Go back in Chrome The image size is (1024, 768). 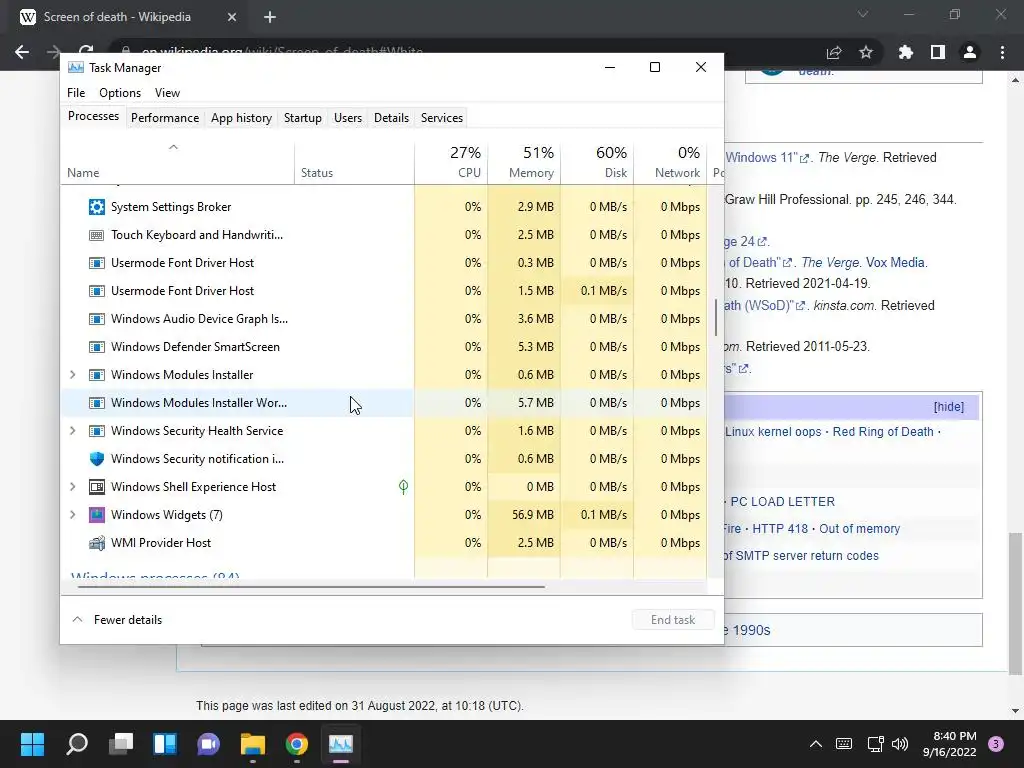coord(22,52)
